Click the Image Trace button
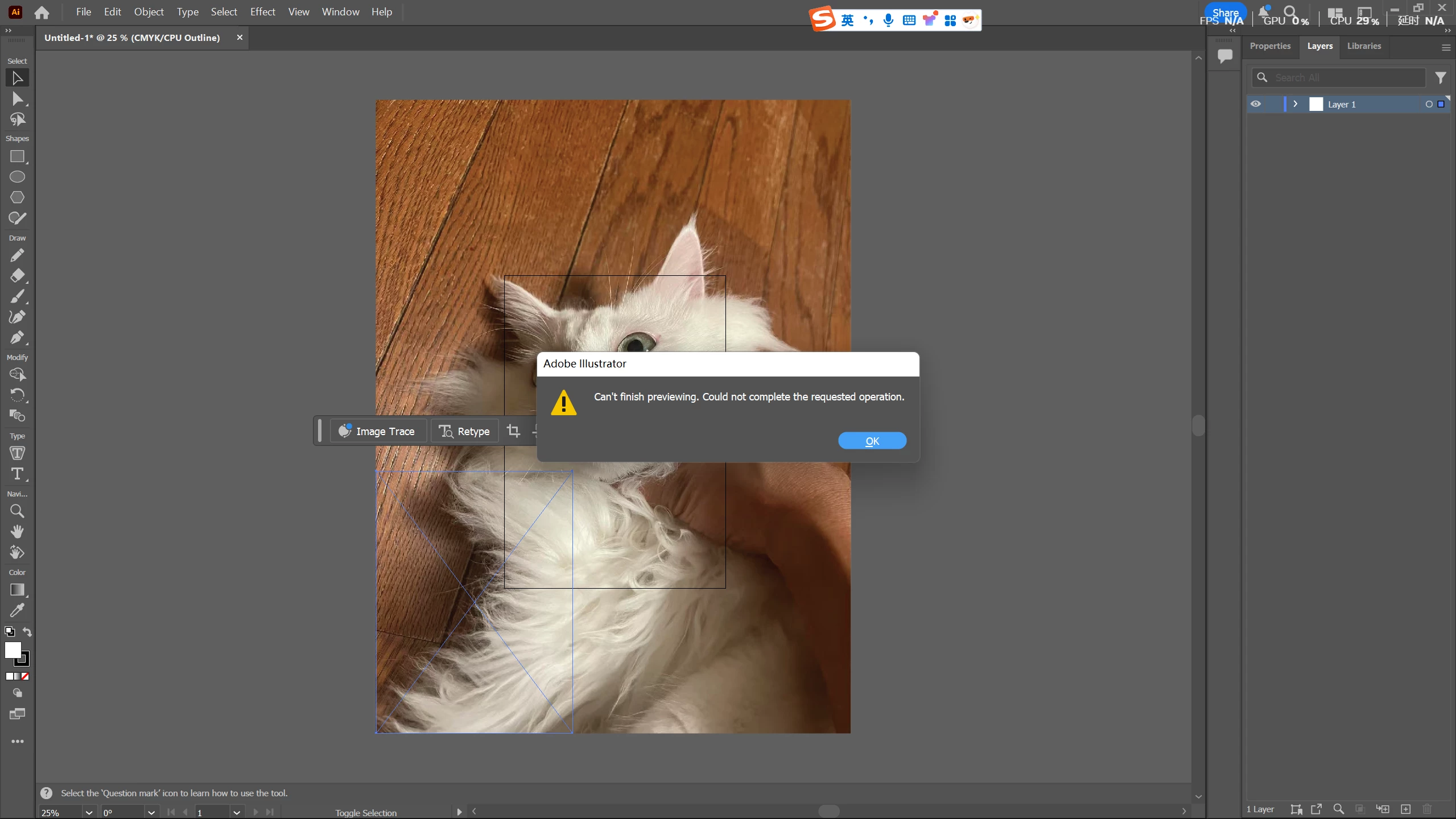The height and width of the screenshot is (819, 1456). [377, 431]
